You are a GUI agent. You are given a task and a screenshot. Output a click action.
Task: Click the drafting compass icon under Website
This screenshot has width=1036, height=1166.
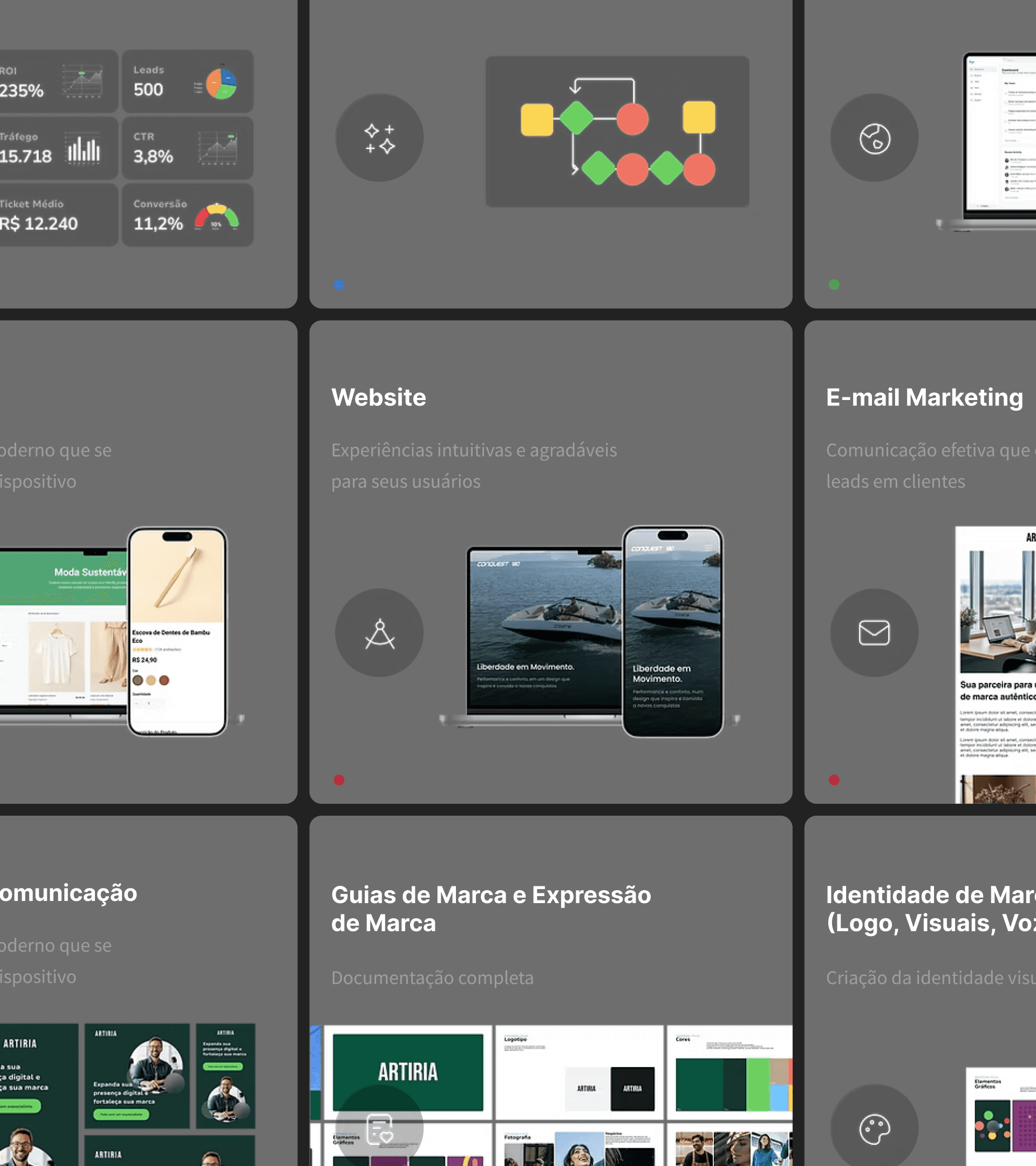coord(379,633)
